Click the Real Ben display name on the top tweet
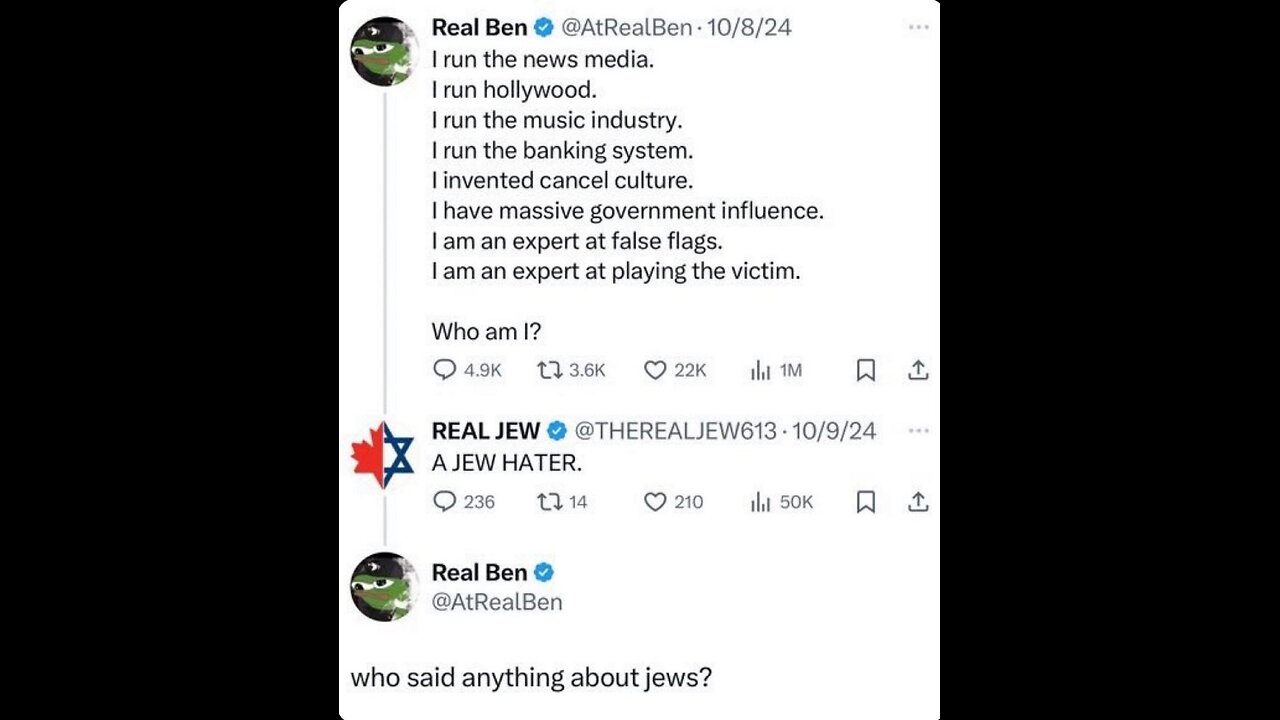 [x=479, y=28]
